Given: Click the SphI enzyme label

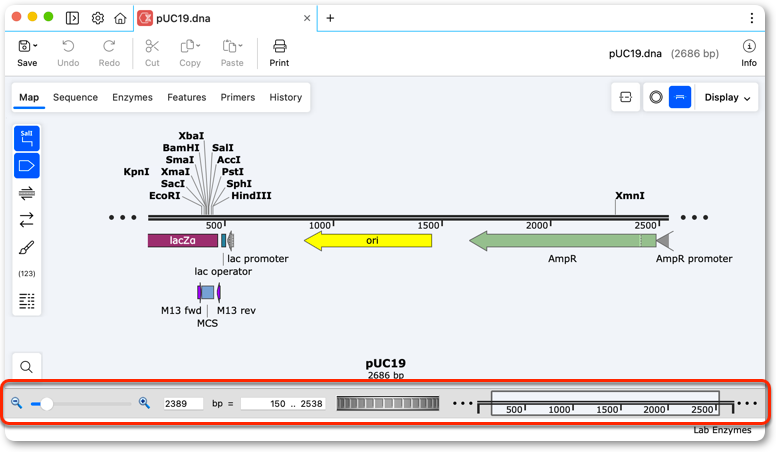Looking at the screenshot, I should pos(239,184).
